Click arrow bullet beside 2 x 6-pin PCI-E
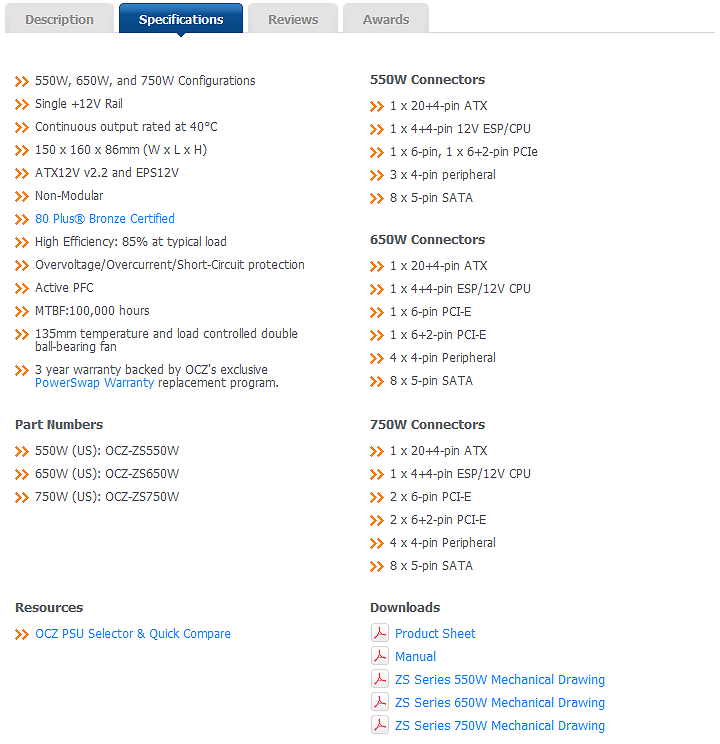This screenshot has height=744, width=720. coord(377,498)
